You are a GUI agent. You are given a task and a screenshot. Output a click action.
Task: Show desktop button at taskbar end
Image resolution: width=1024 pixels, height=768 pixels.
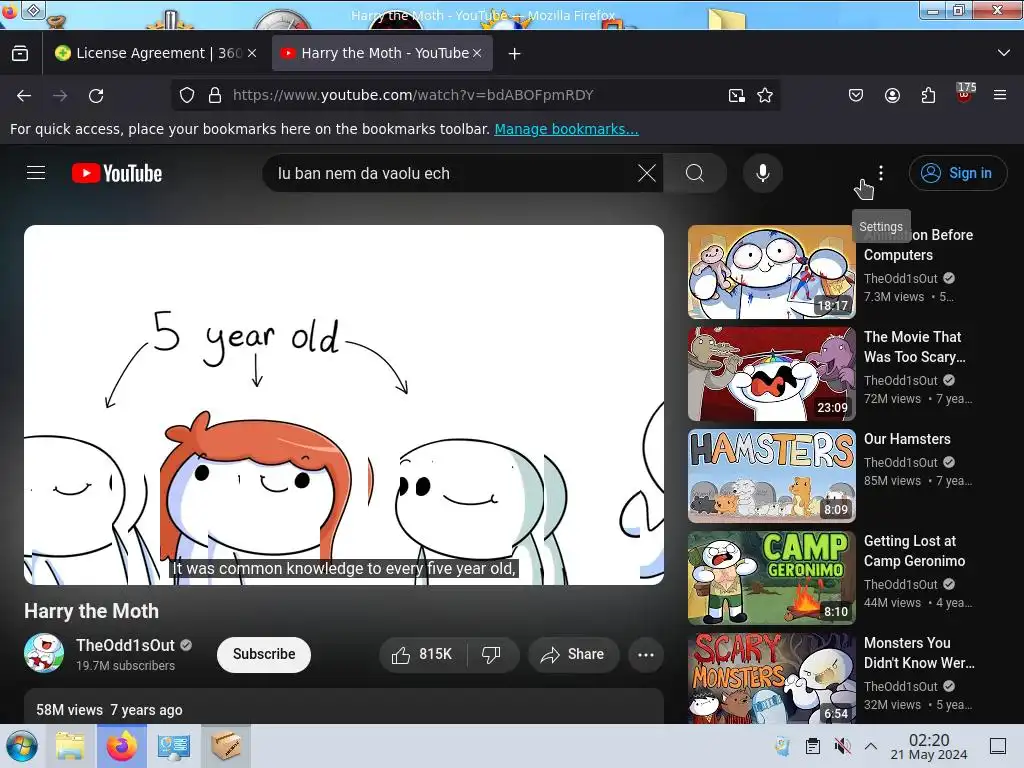998,746
